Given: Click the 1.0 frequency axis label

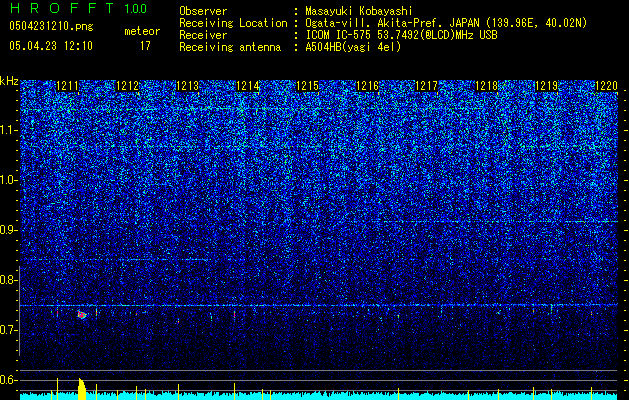Looking at the screenshot, I should [x=9, y=181].
